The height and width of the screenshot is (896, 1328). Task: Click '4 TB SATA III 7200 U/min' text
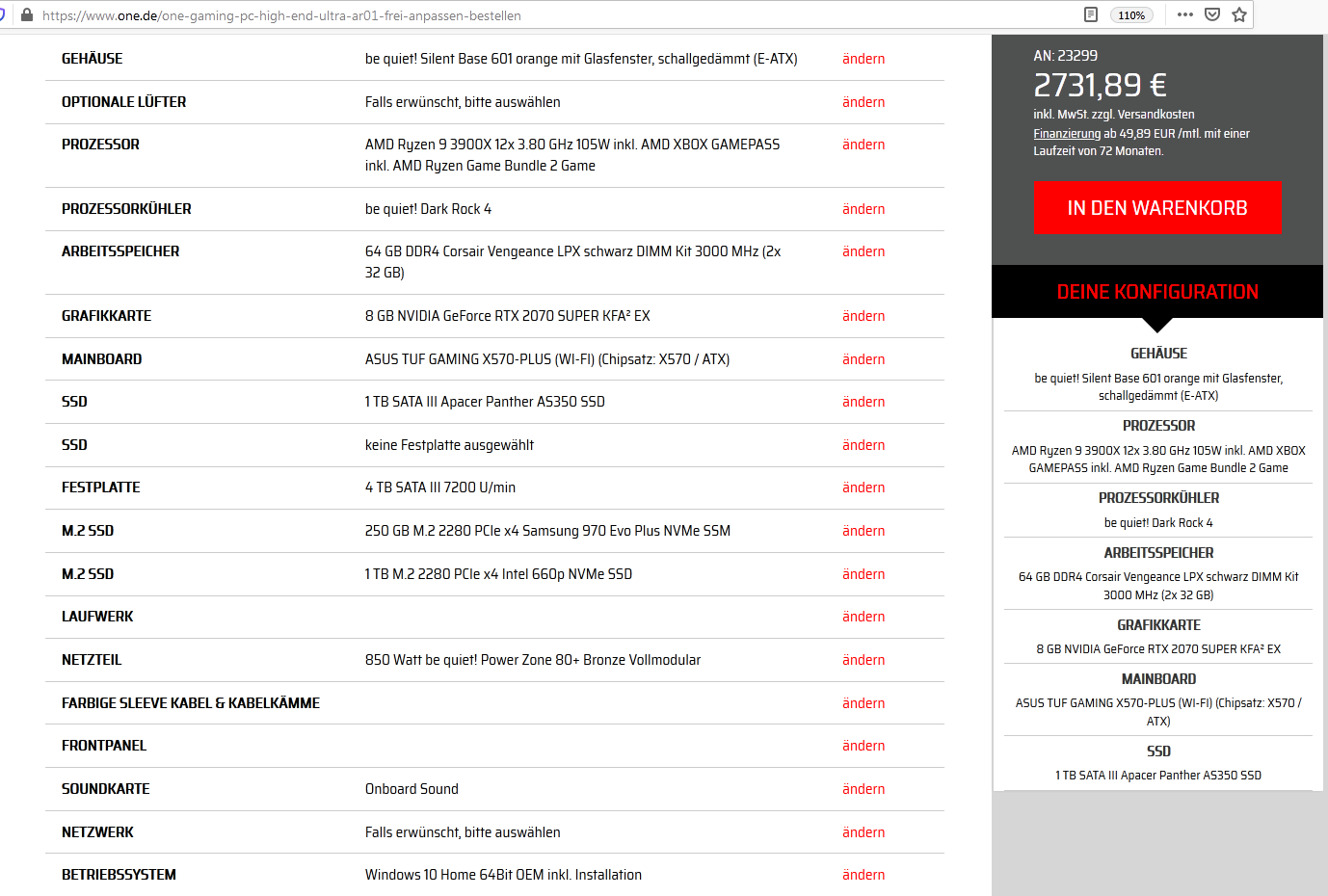click(x=440, y=488)
